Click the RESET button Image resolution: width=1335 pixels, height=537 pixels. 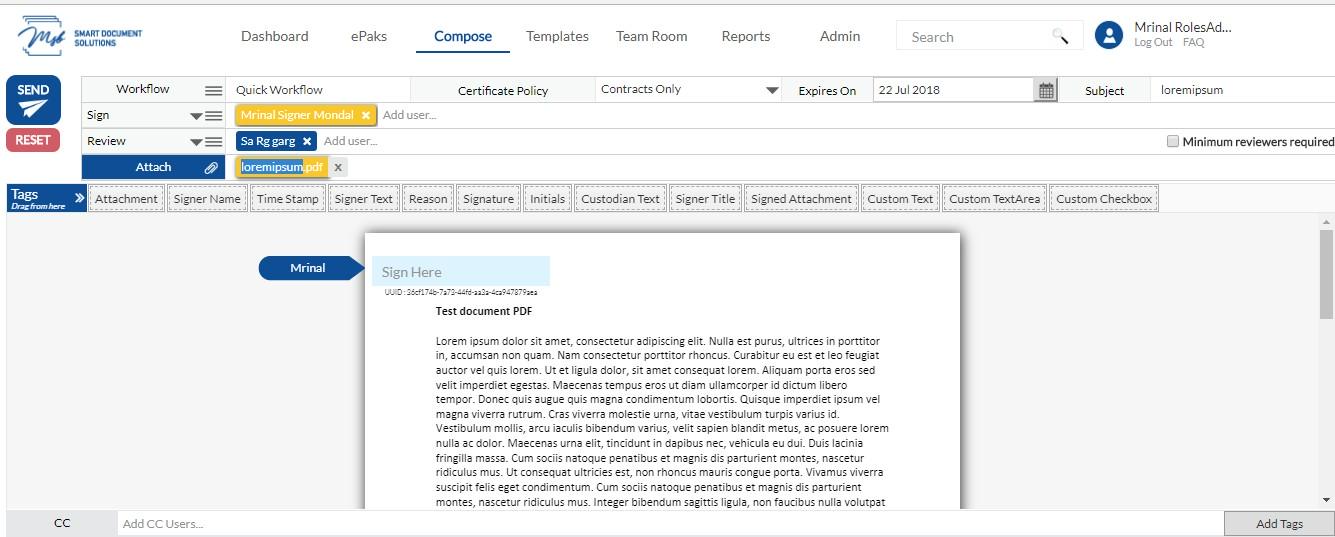tap(33, 140)
